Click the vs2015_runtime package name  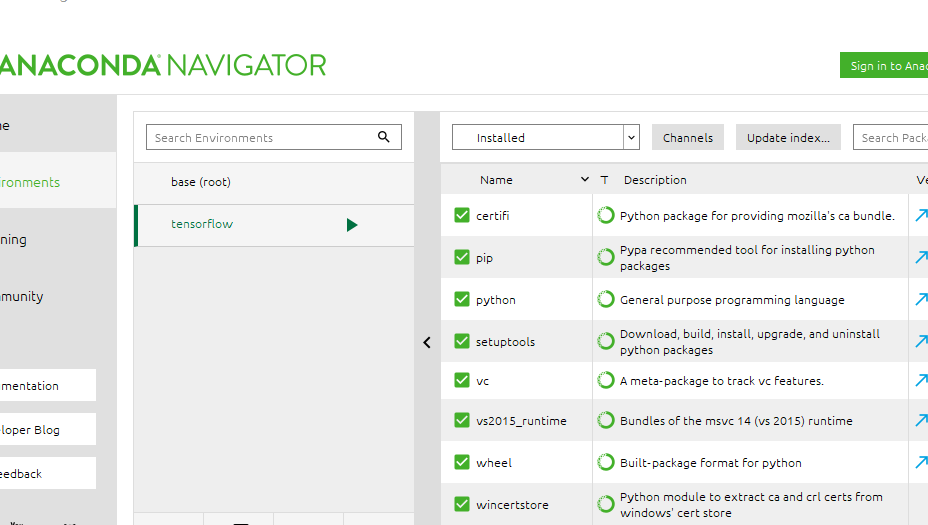click(x=521, y=421)
